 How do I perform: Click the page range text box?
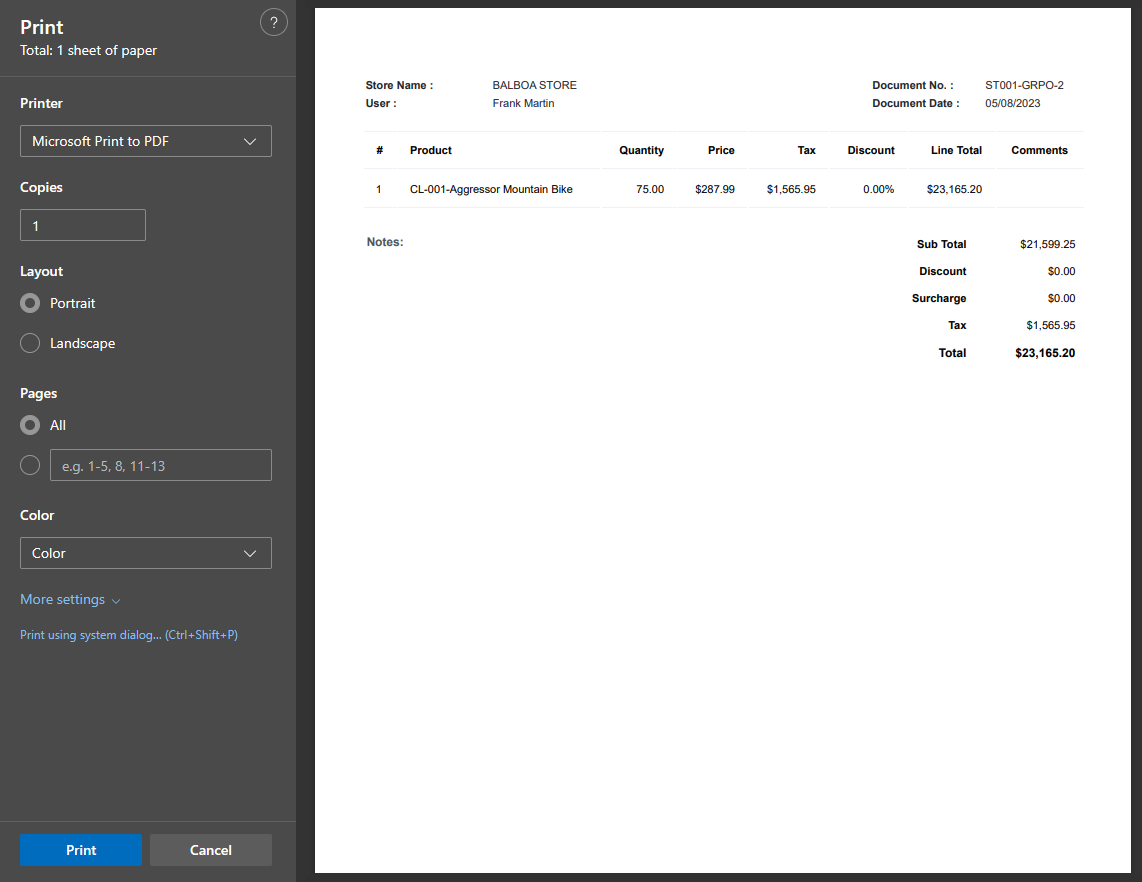(x=161, y=465)
